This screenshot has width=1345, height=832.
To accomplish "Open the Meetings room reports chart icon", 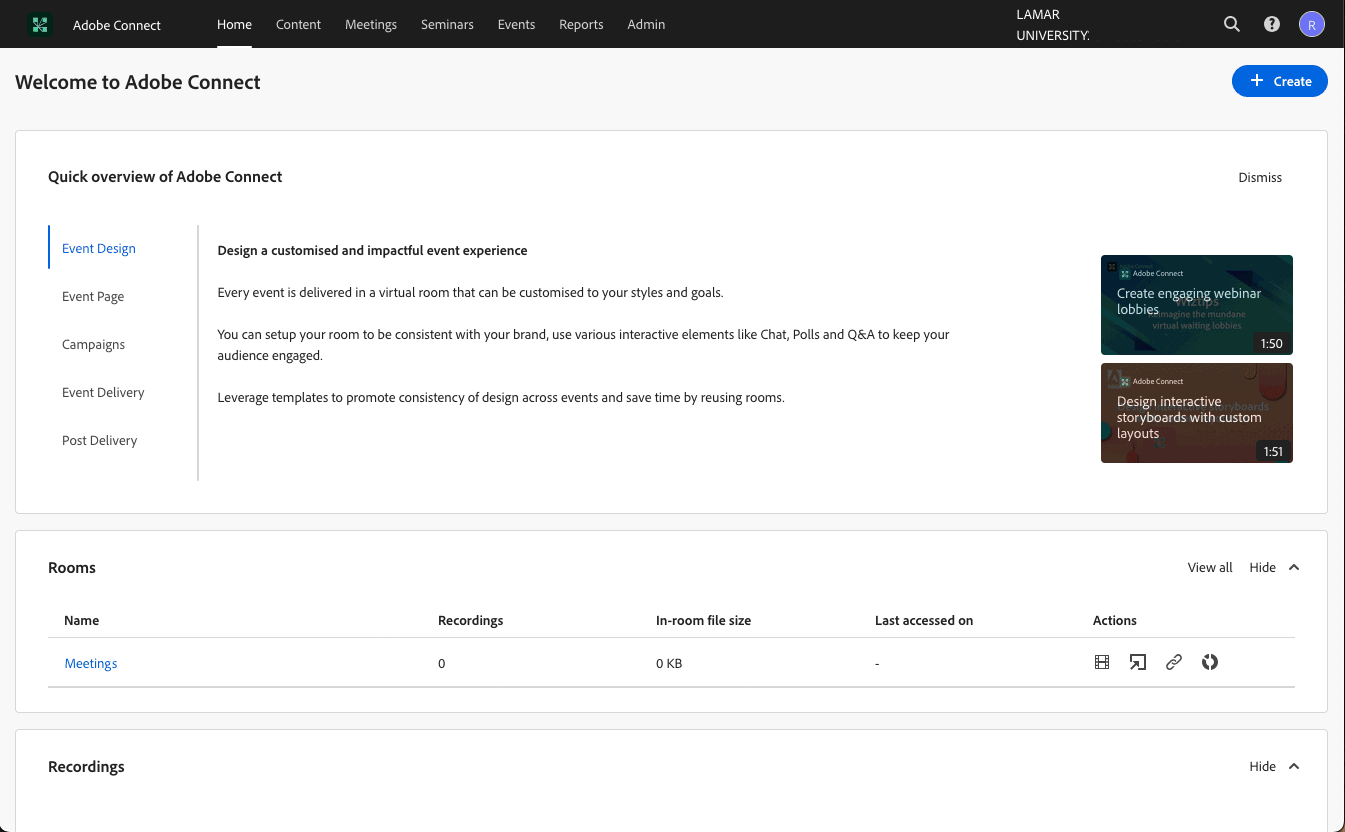I will (1210, 662).
